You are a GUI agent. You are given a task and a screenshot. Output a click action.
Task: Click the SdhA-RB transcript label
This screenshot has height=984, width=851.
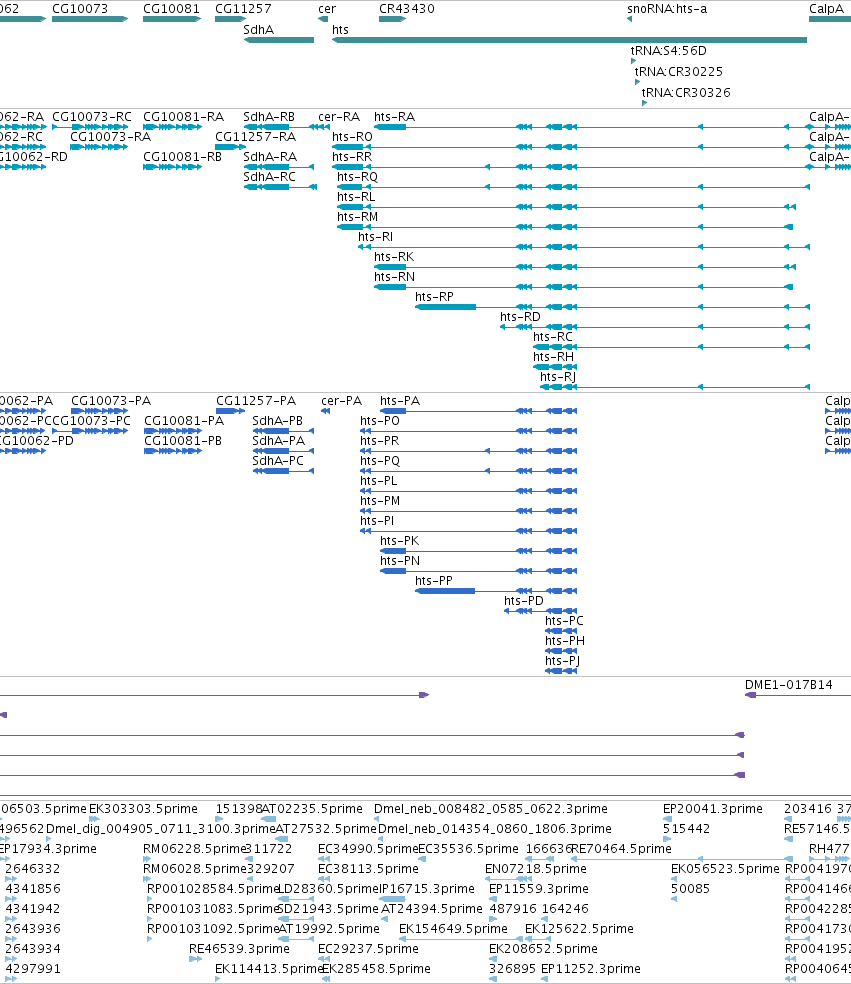tap(269, 117)
